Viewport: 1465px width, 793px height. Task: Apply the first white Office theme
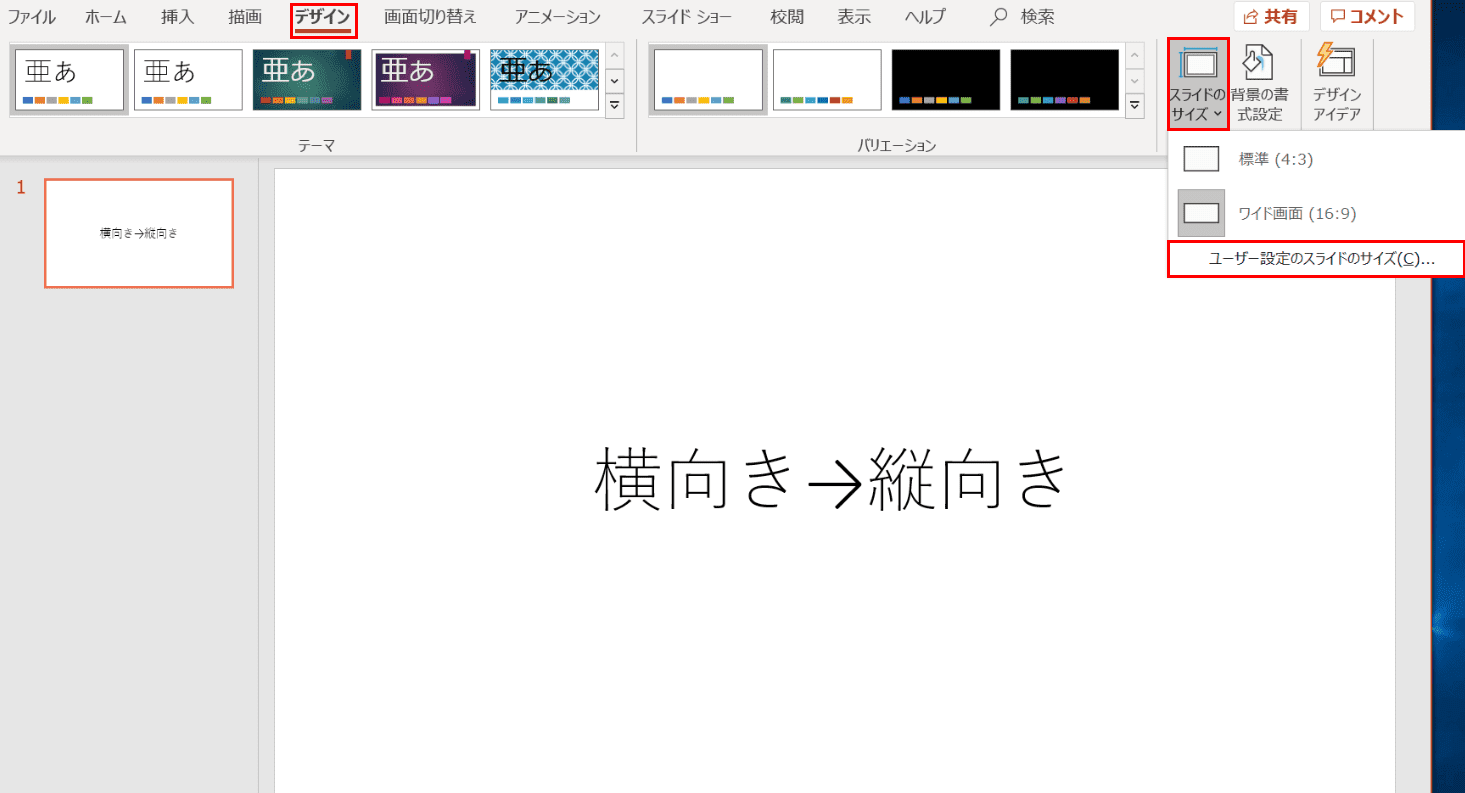[x=69, y=80]
